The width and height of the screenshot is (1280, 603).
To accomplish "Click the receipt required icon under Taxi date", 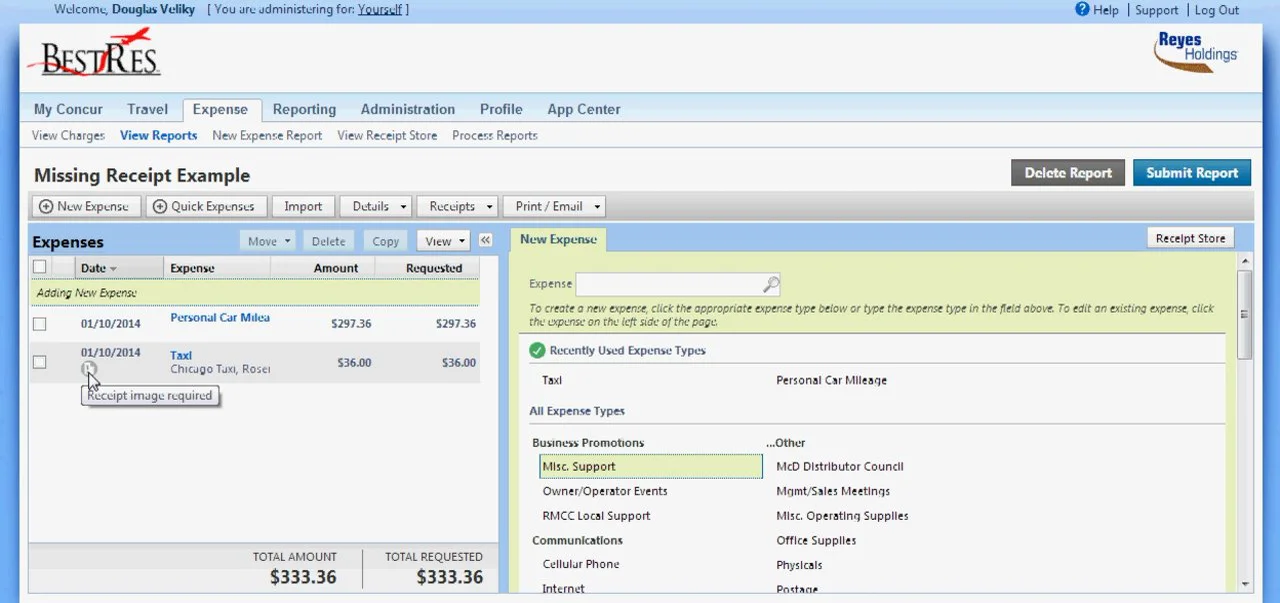I will [x=89, y=369].
